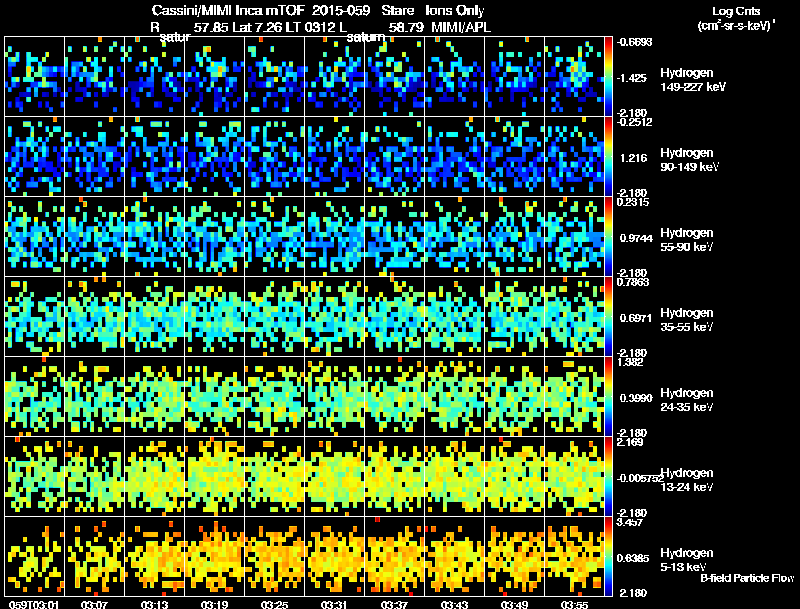
Task: Click the 0.7863 colorbar maximum value
Action: pos(633,282)
